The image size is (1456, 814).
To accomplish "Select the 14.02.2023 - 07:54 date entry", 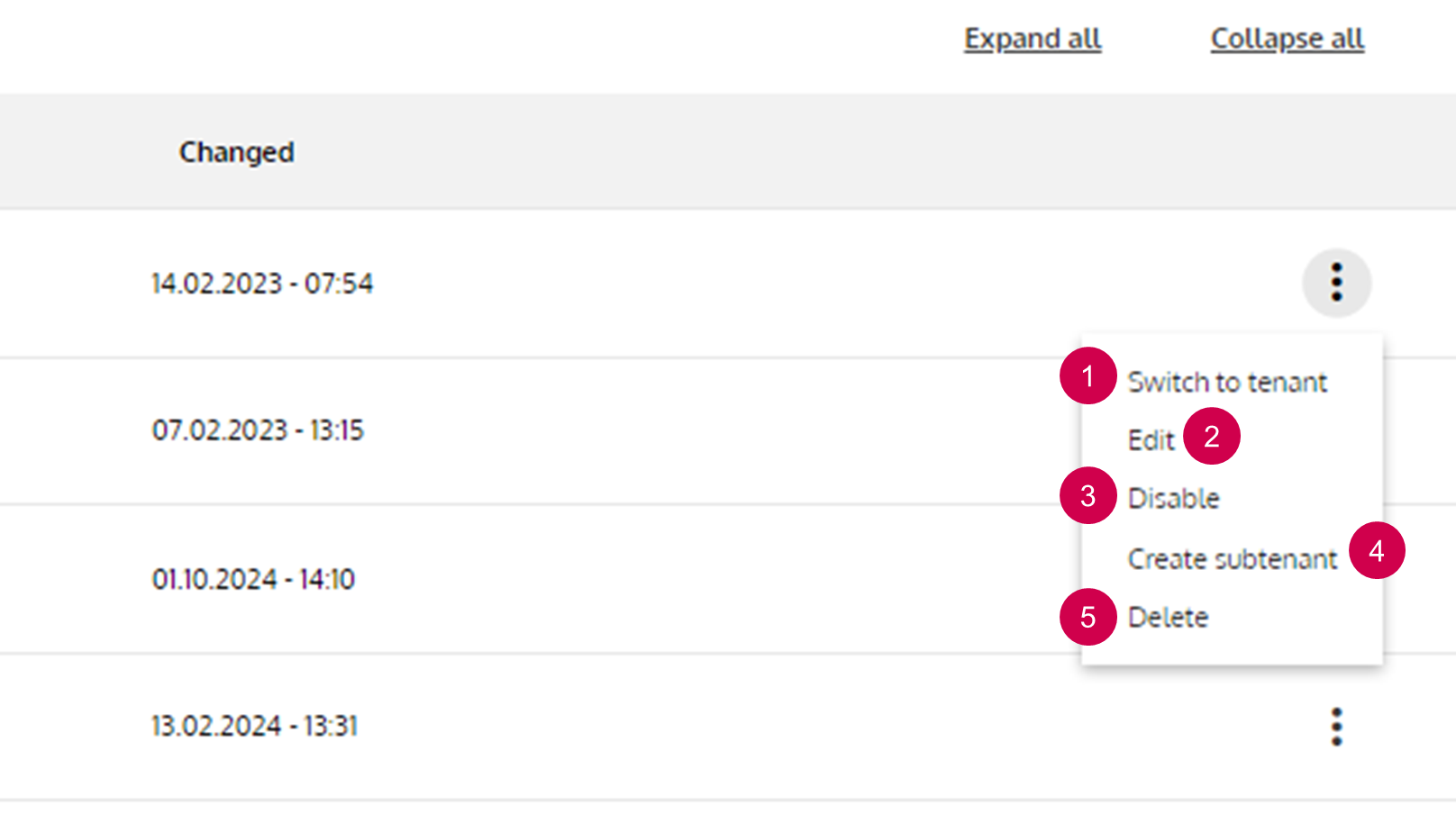I will 261,284.
